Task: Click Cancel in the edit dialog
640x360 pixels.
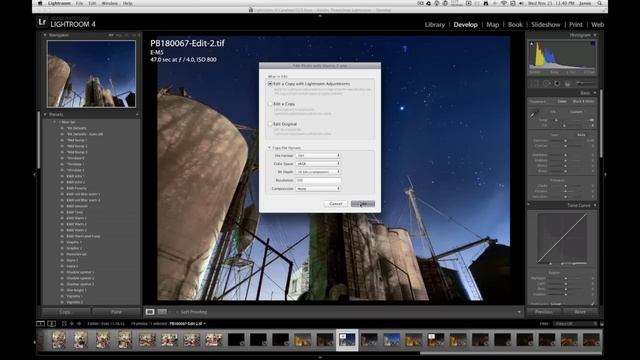Action: (x=336, y=204)
